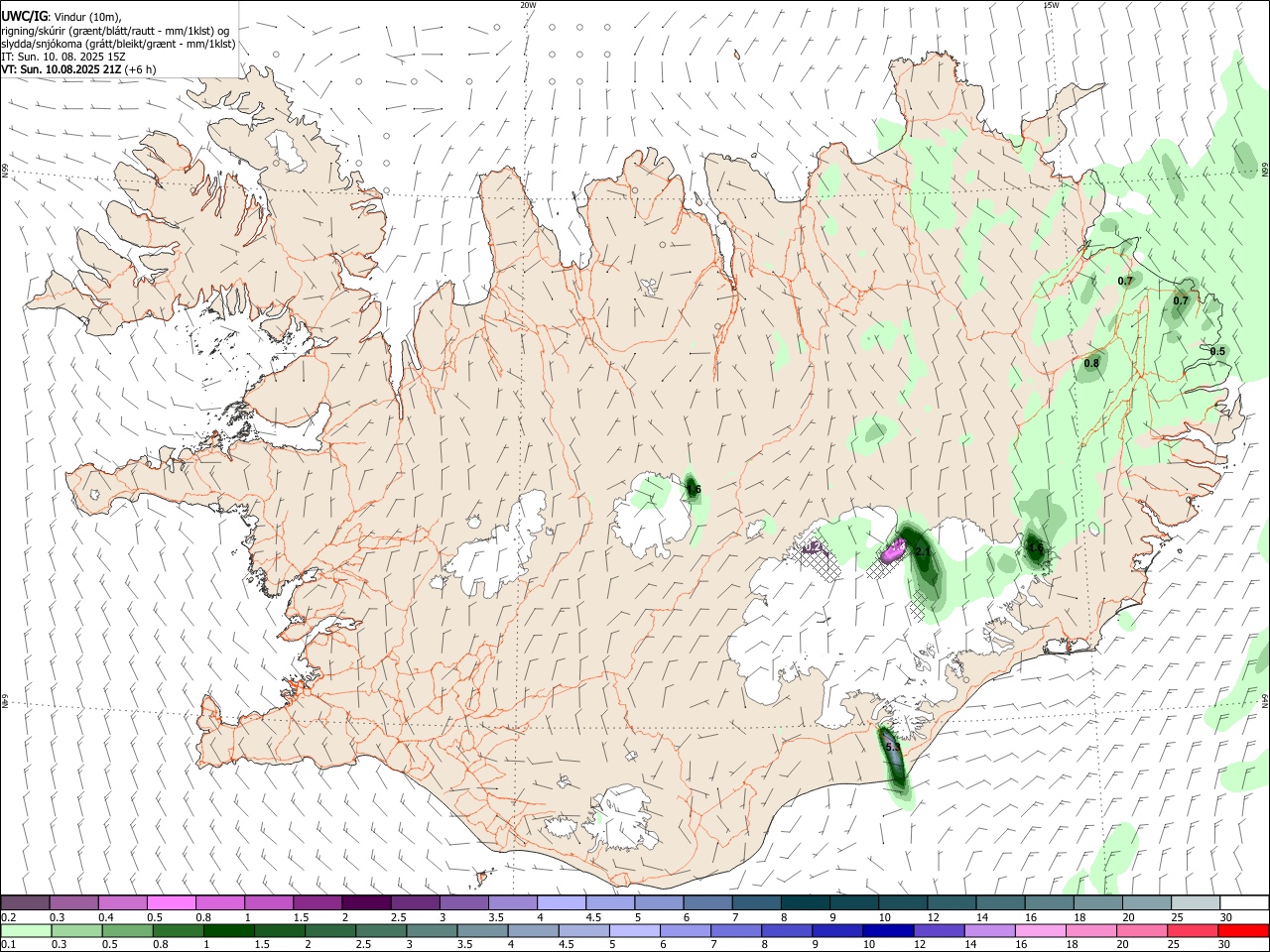Click the 0.5 rainfall value on the map
Image resolution: width=1270 pixels, height=952 pixels.
[1218, 352]
